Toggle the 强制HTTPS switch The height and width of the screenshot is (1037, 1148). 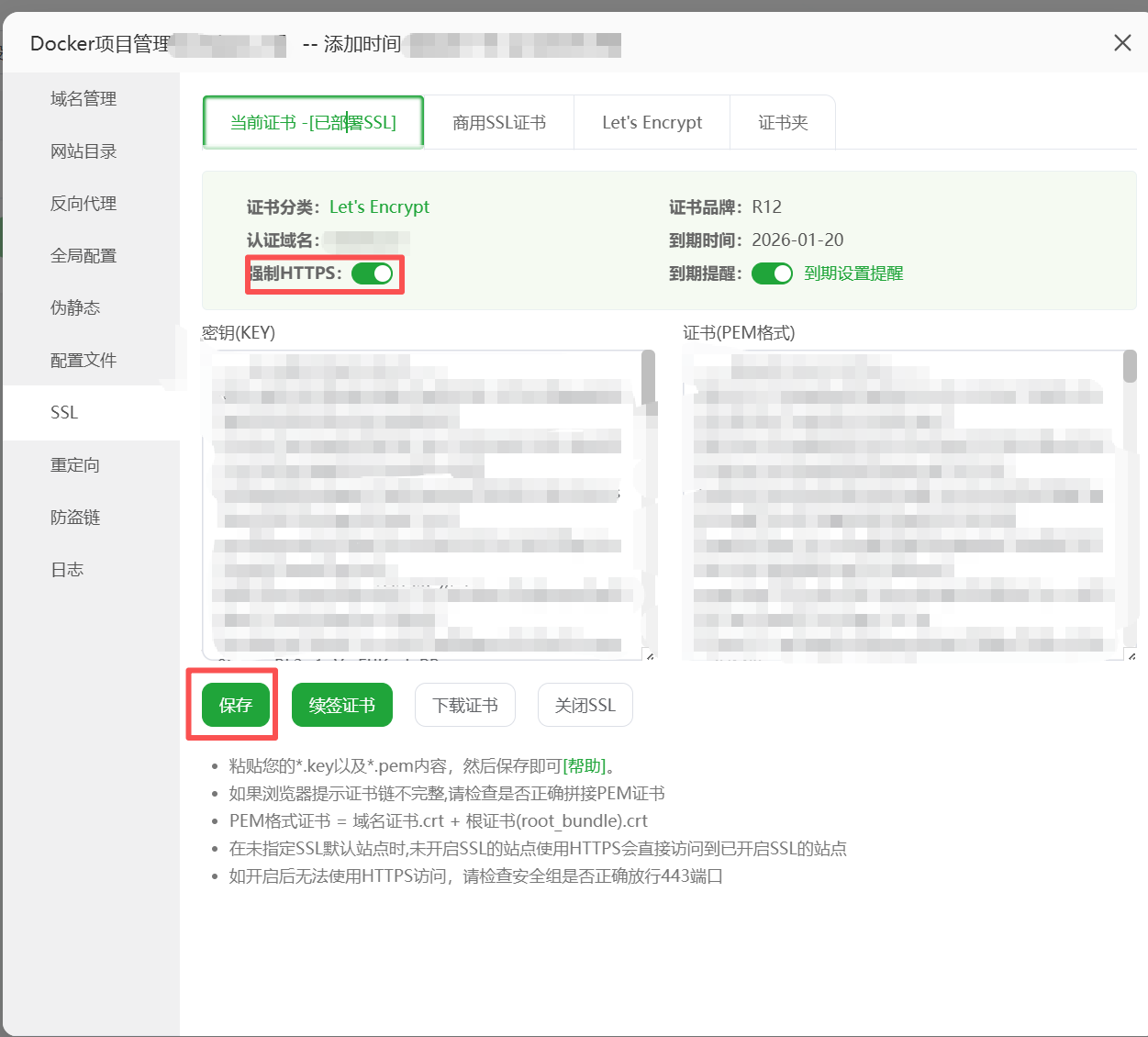point(372,273)
